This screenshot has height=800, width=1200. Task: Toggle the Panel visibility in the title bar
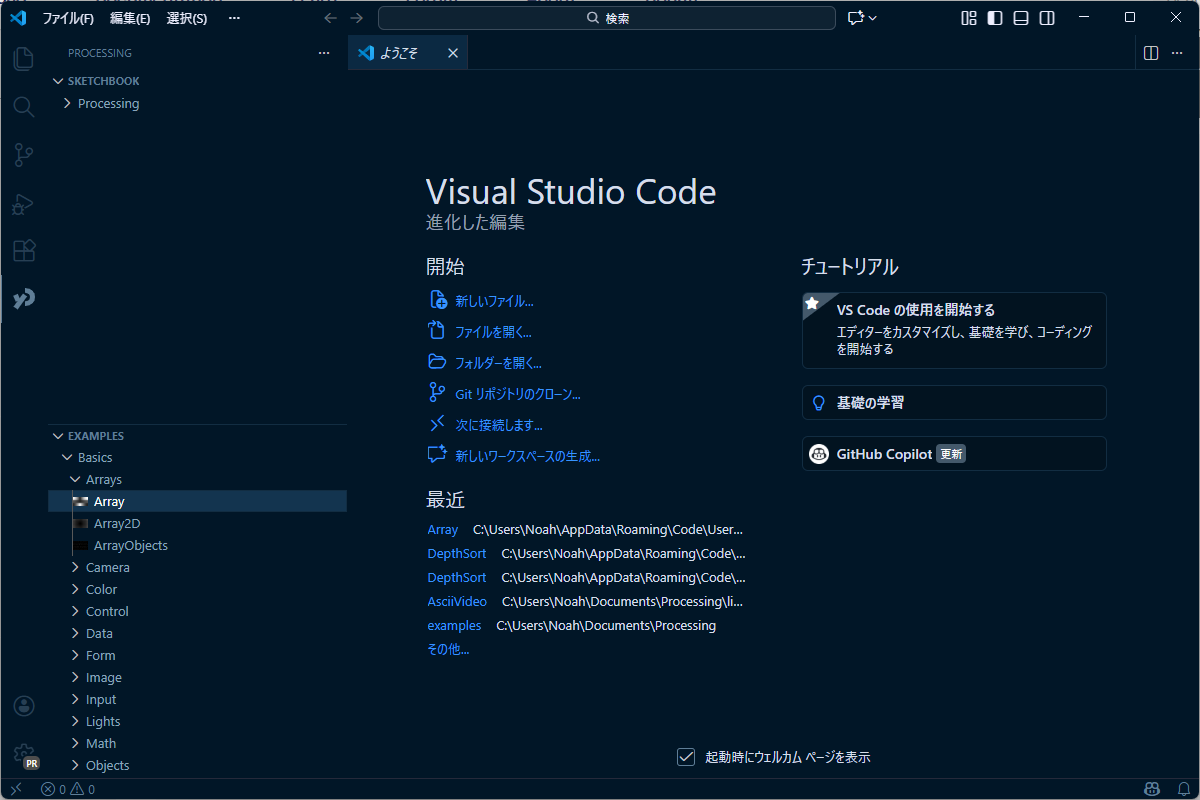(1020, 17)
